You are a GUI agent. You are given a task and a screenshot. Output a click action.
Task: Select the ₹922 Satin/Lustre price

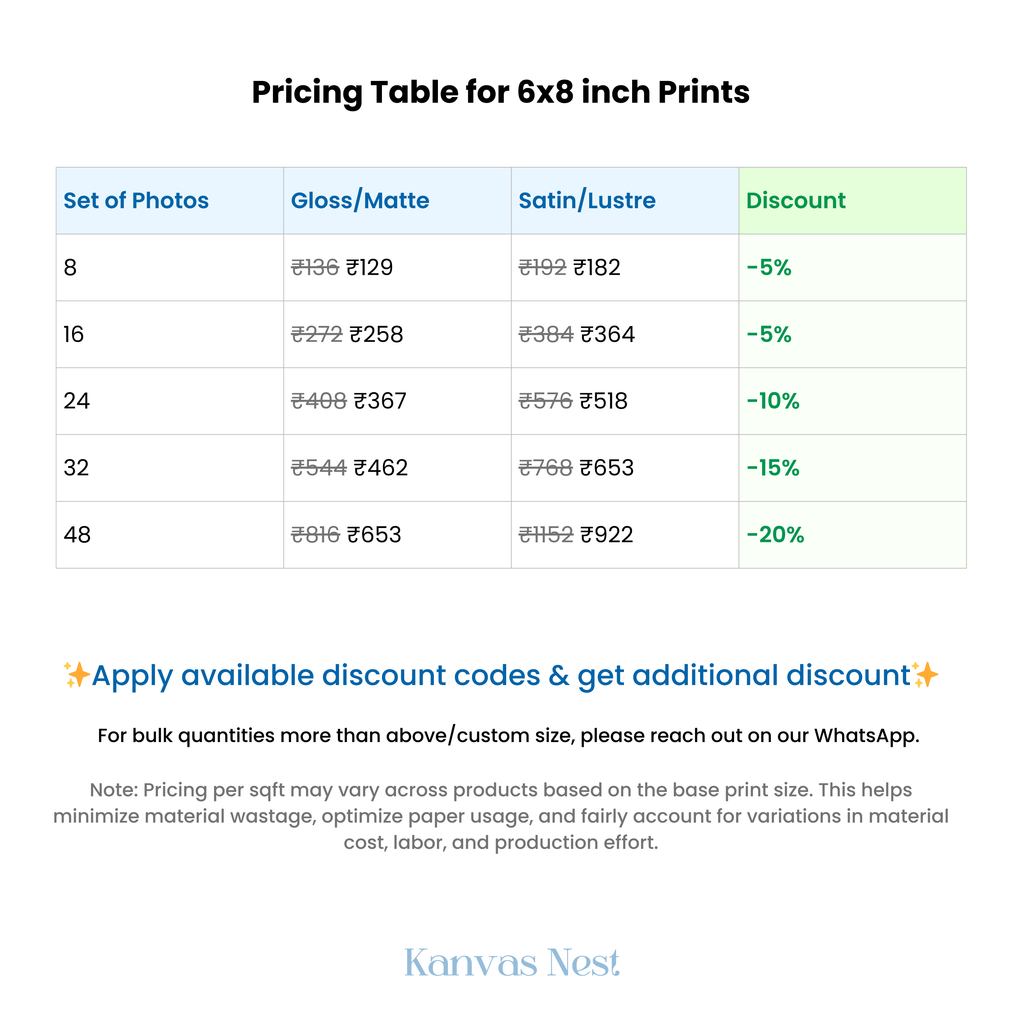click(x=607, y=534)
